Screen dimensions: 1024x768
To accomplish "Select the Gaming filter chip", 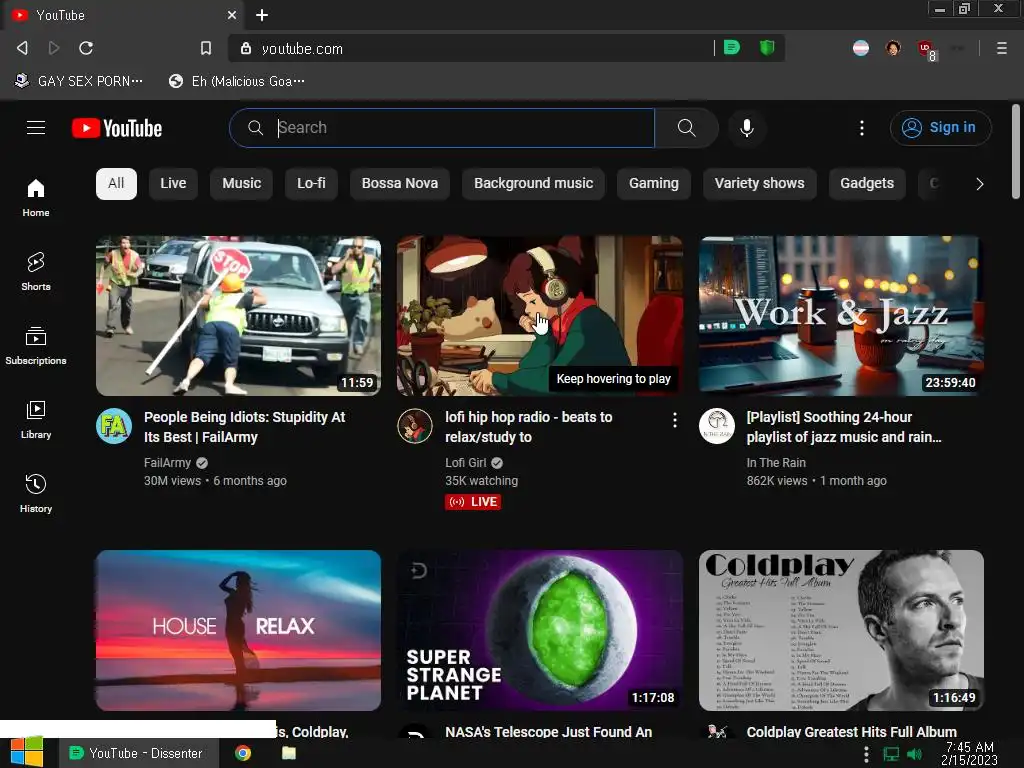I will pyautogui.click(x=654, y=184).
